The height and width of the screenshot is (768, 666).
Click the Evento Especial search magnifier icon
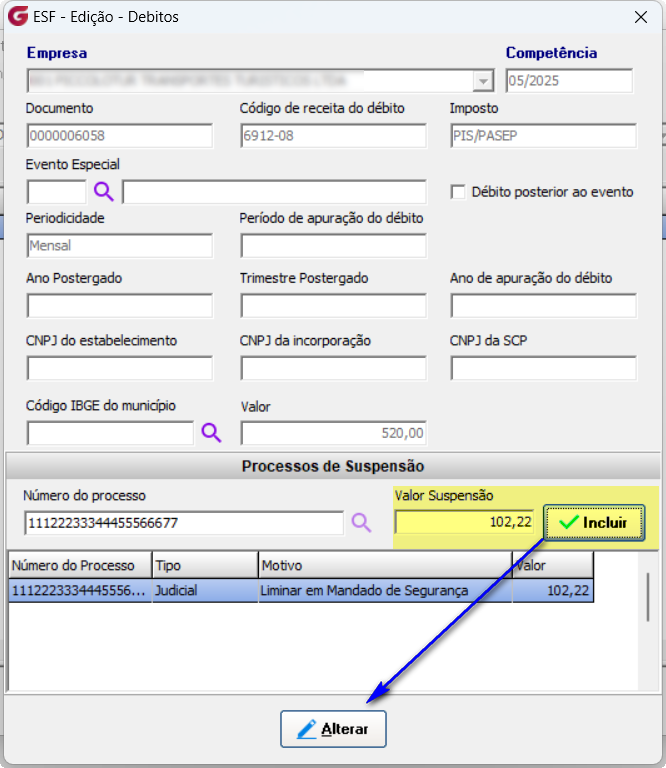104,192
